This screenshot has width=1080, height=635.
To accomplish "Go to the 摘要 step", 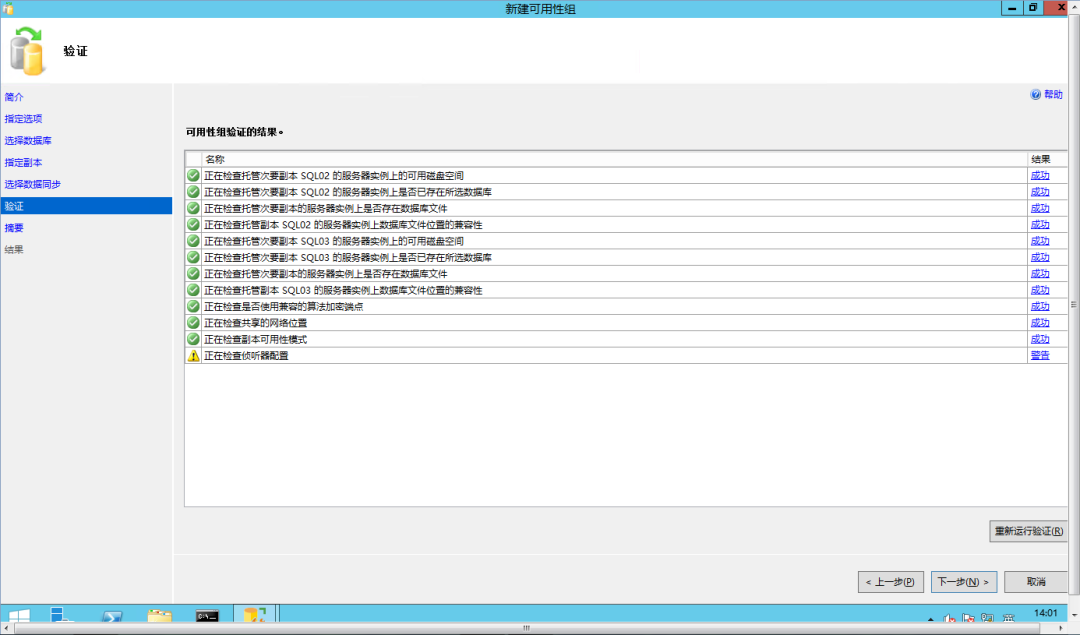I will click(14, 228).
